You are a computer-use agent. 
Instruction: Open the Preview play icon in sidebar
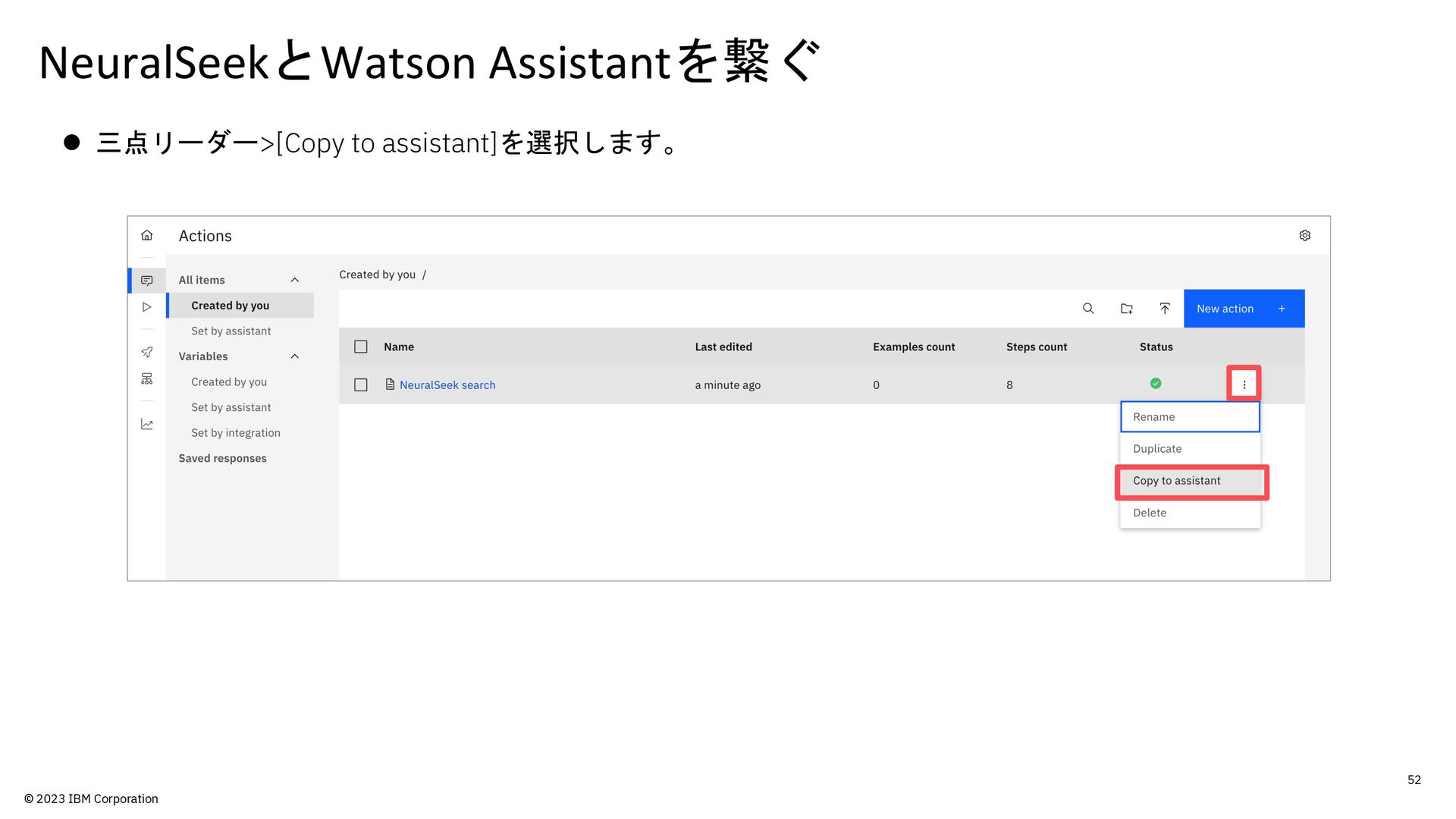147,307
